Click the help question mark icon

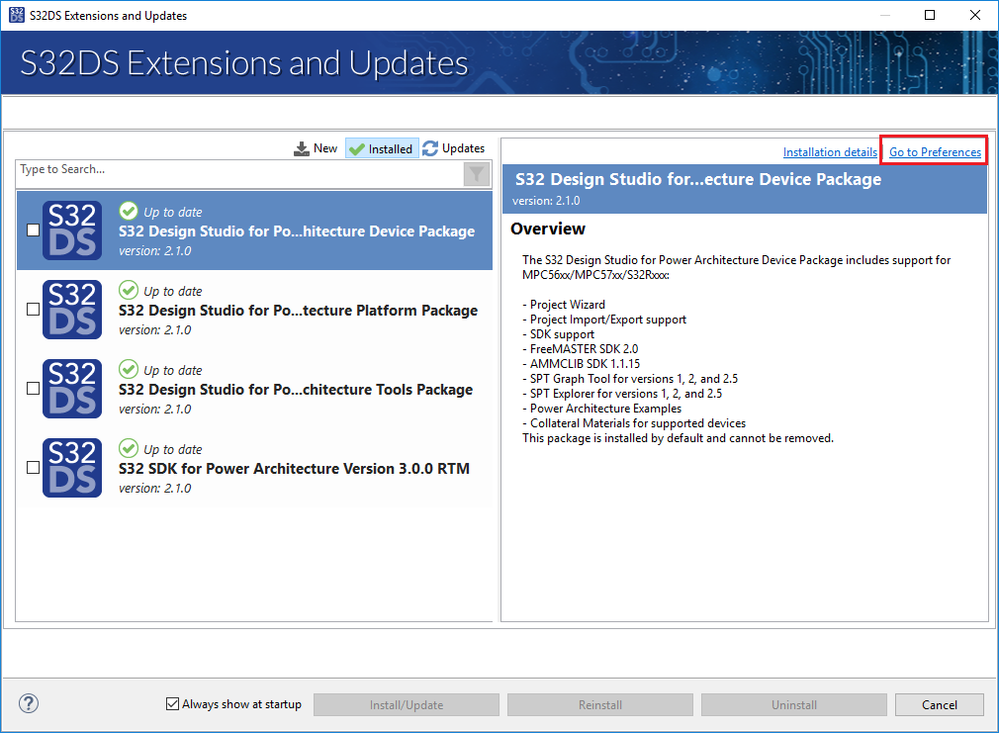point(29,704)
